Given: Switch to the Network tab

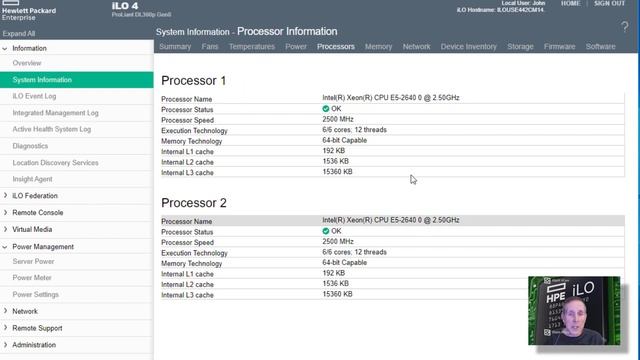Looking at the screenshot, I should pyautogui.click(x=416, y=47).
